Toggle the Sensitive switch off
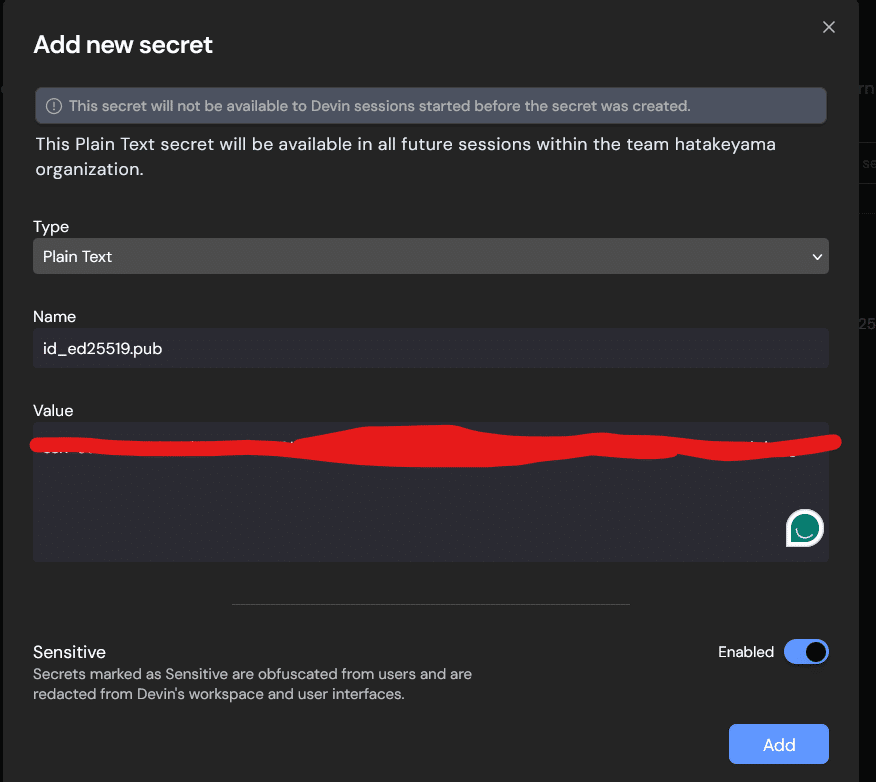876x782 pixels. coord(806,652)
